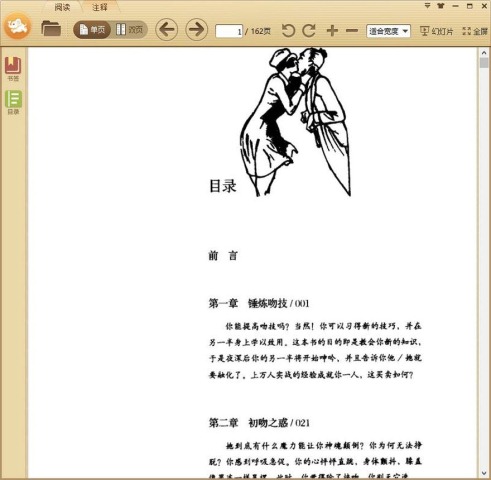Image resolution: width=491 pixels, height=480 pixels.
Task: Open the title bar dropdown menu arrow
Action: (x=427, y=6)
